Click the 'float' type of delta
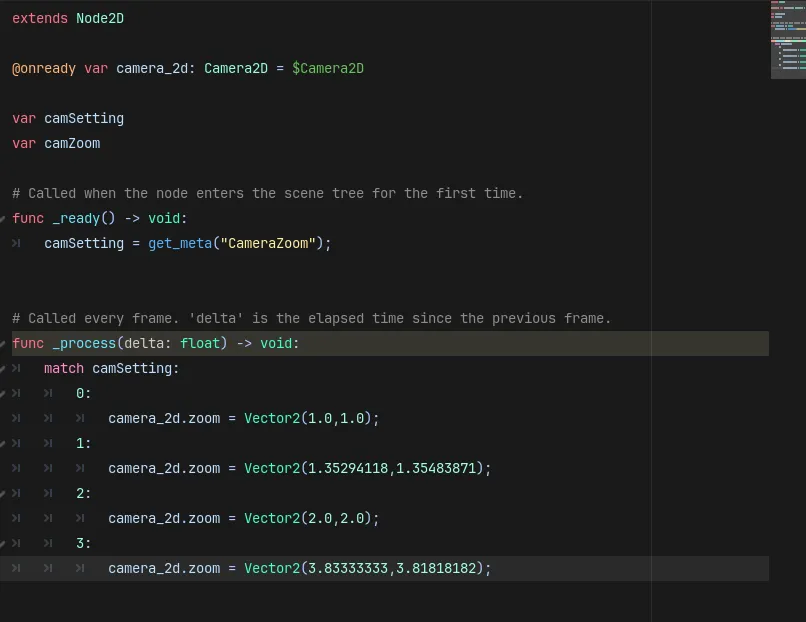 pos(200,343)
